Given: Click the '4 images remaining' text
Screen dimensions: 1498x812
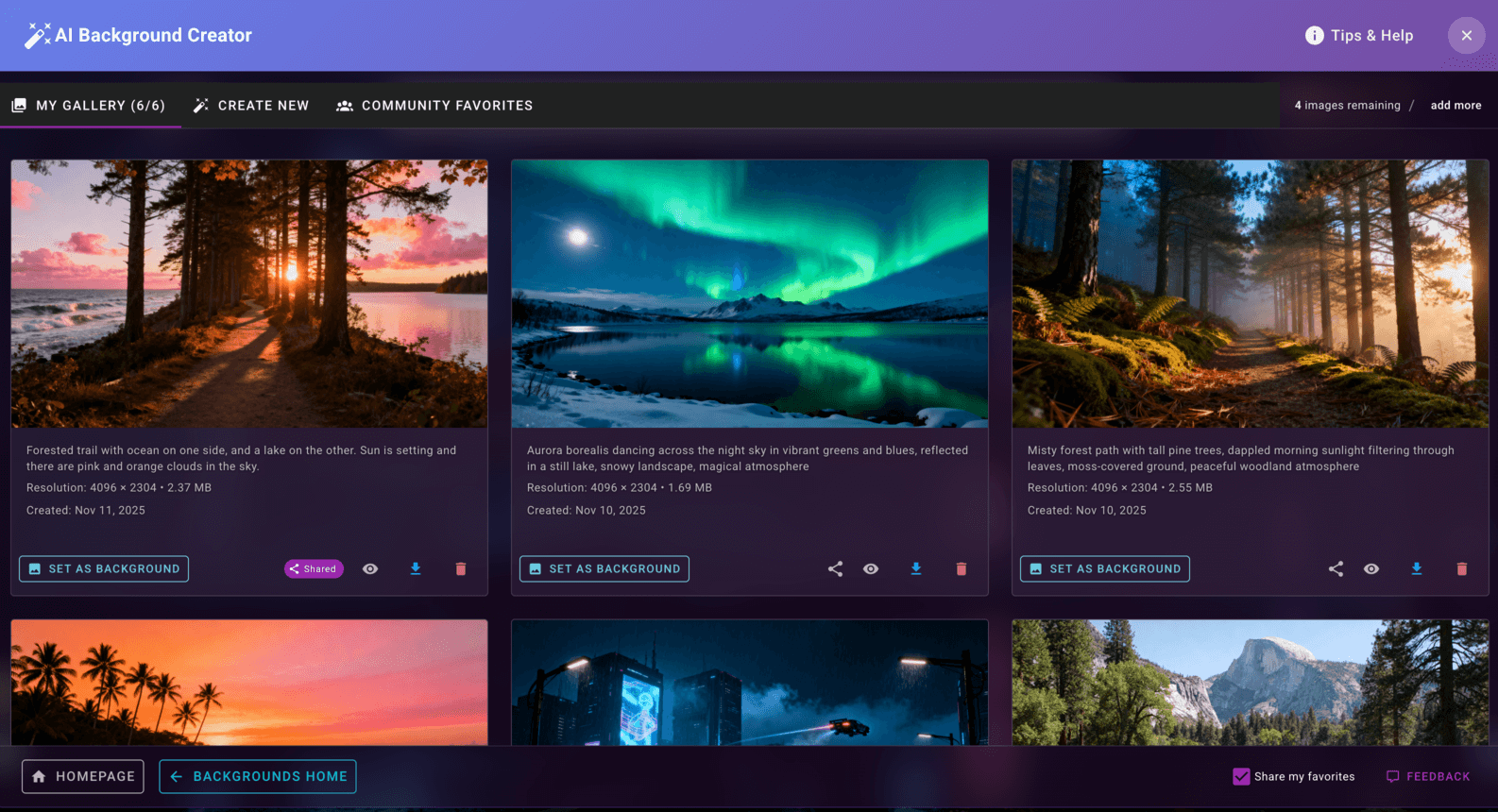Looking at the screenshot, I should coord(1348,106).
